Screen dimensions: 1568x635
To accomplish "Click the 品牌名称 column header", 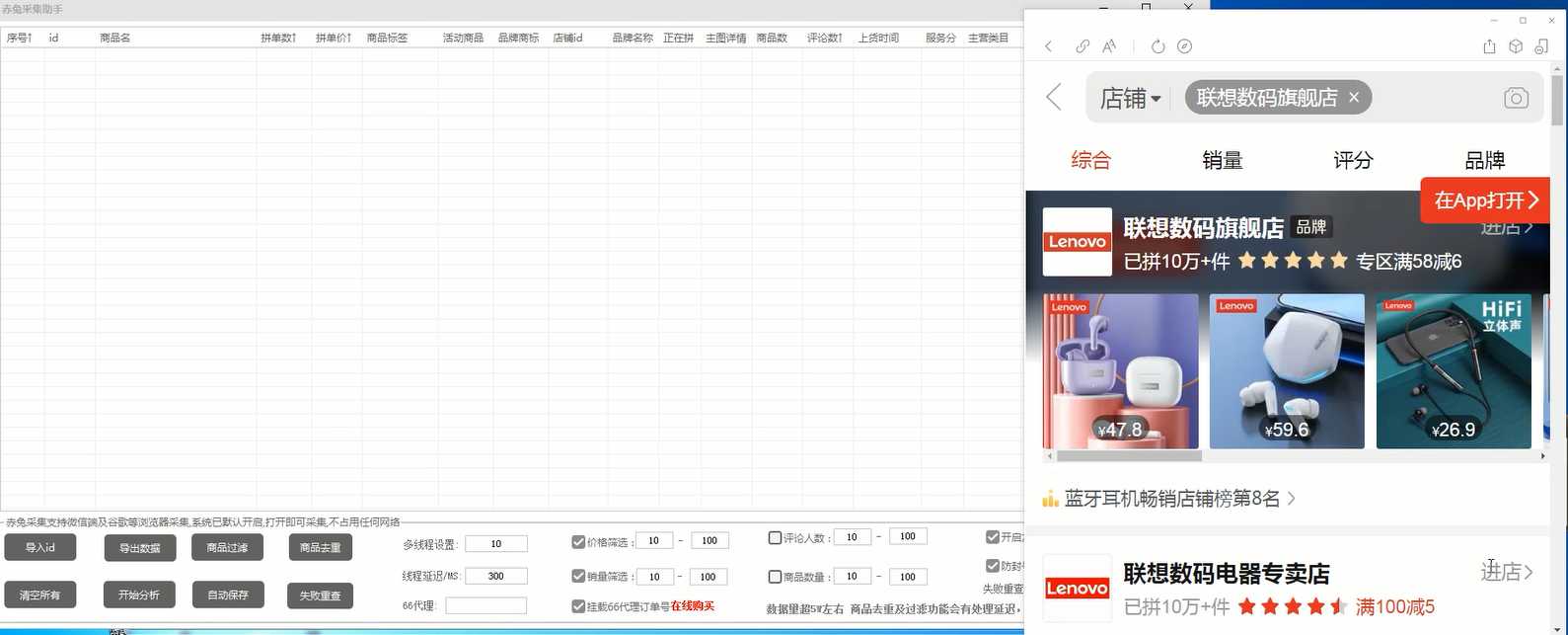I will coord(633,38).
